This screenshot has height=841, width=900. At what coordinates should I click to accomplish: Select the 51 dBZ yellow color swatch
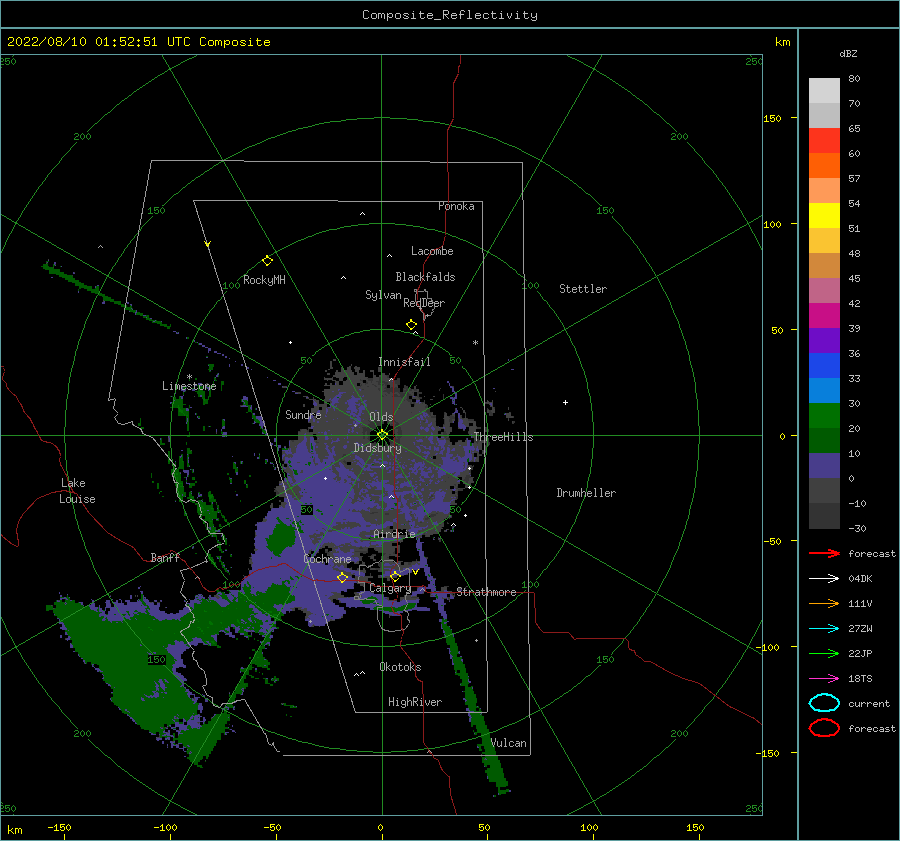coord(824,215)
